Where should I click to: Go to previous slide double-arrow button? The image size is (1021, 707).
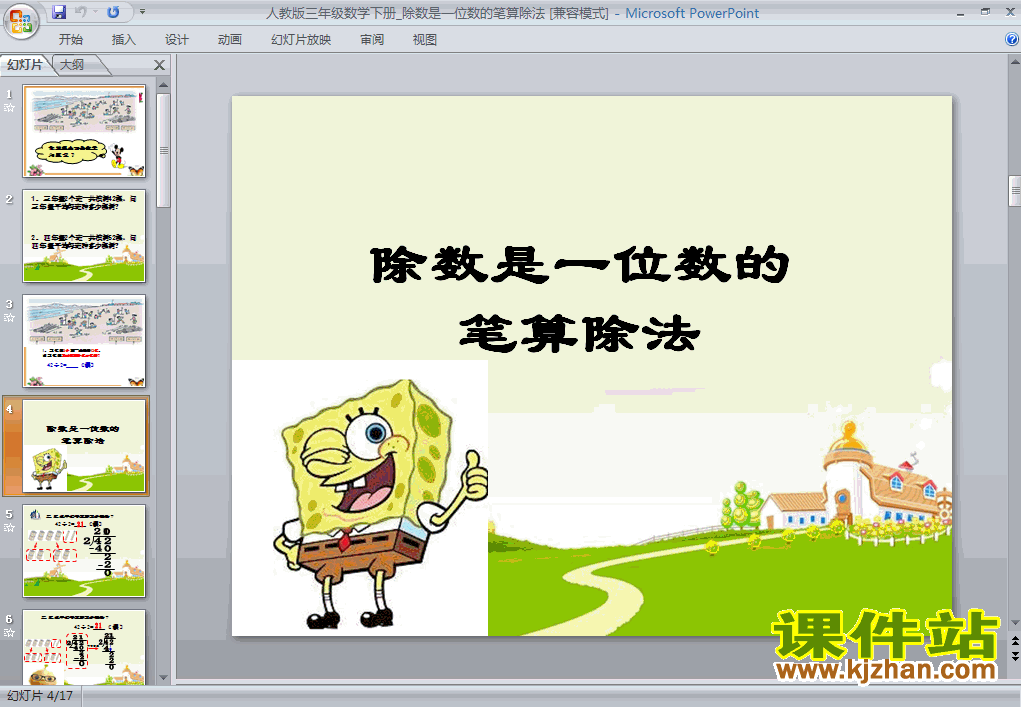click(x=1014, y=641)
